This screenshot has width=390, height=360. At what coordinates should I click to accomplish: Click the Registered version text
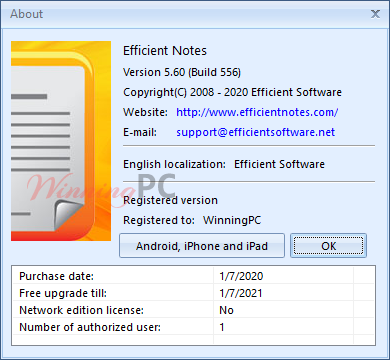point(170,200)
